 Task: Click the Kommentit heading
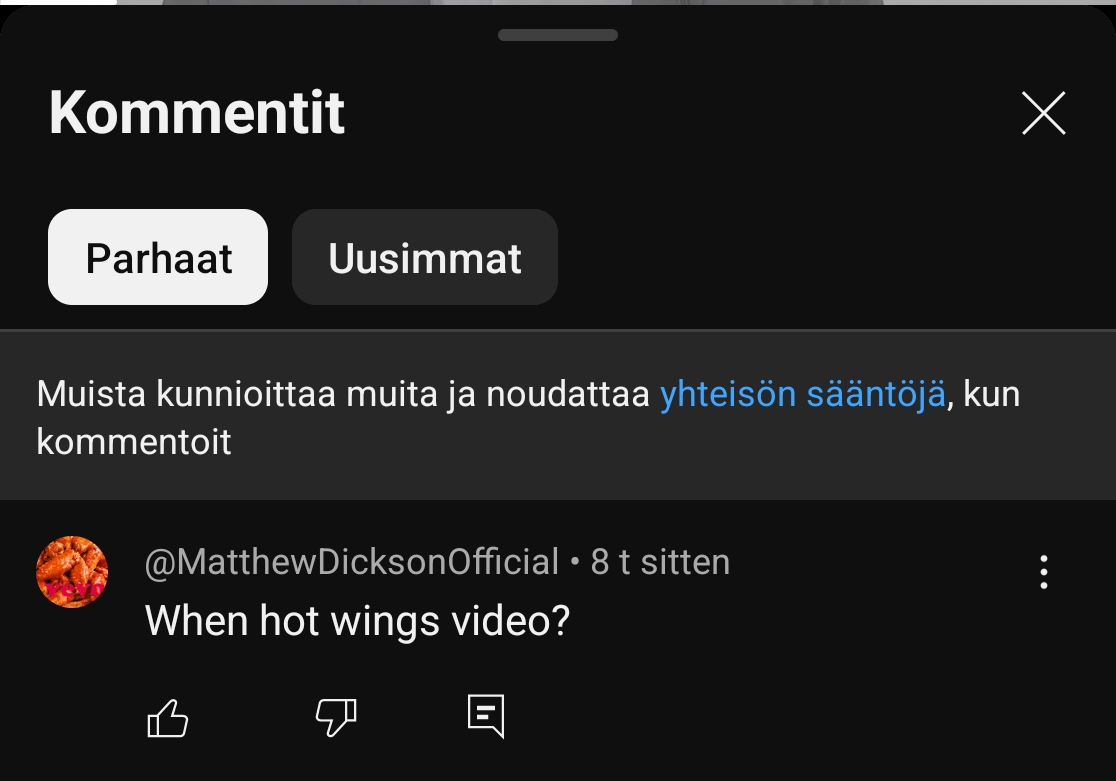point(197,112)
